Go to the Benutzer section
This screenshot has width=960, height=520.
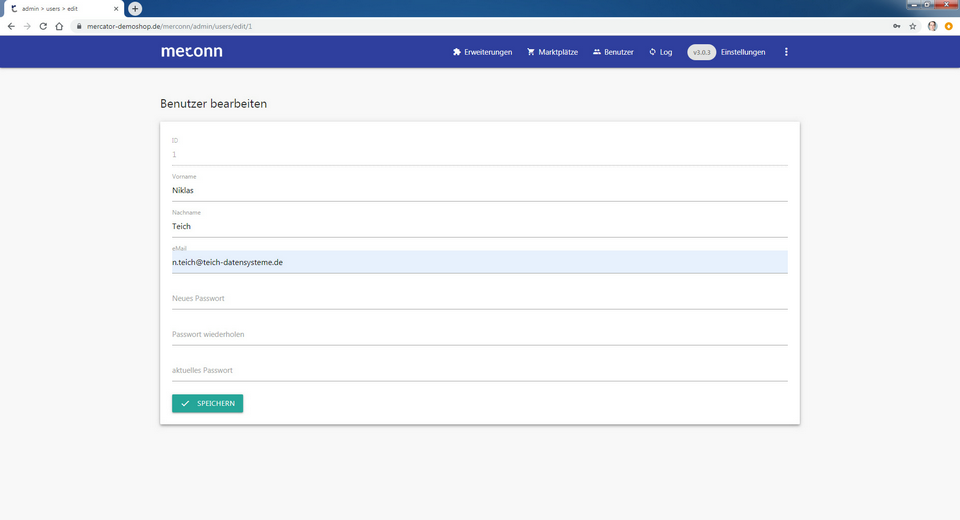coord(613,52)
